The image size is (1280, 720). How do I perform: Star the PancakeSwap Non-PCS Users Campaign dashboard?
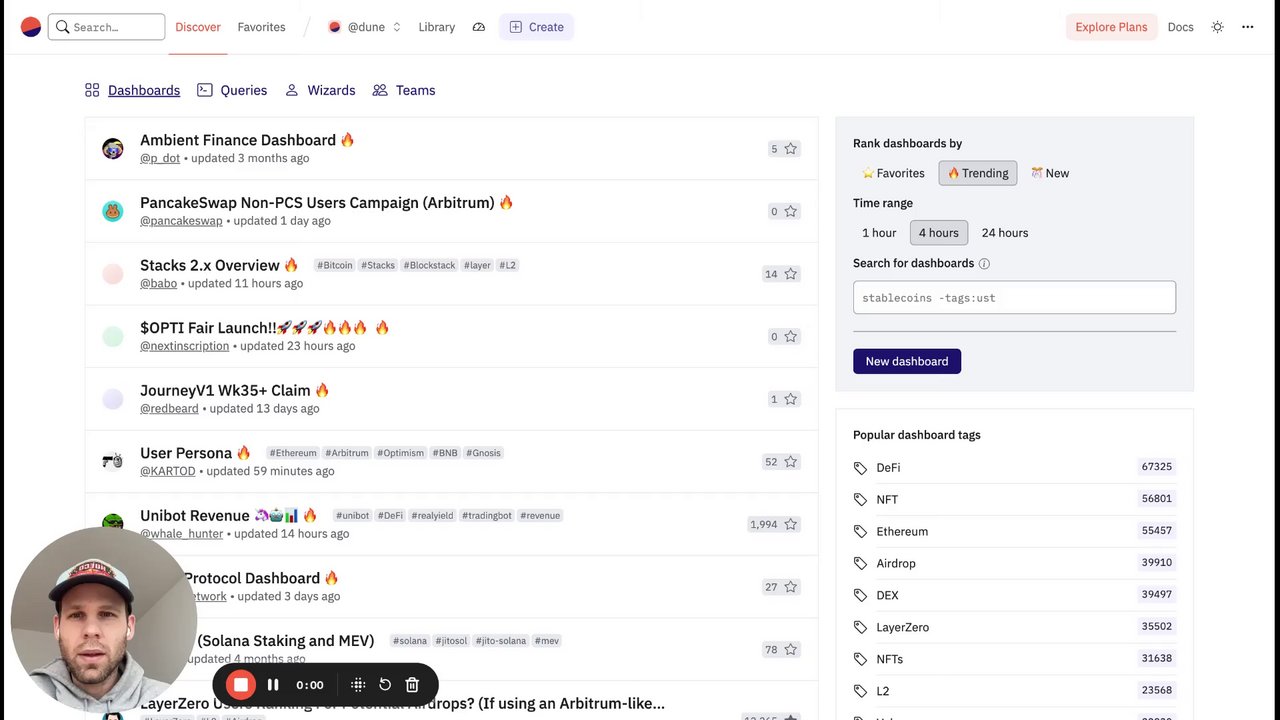point(790,211)
